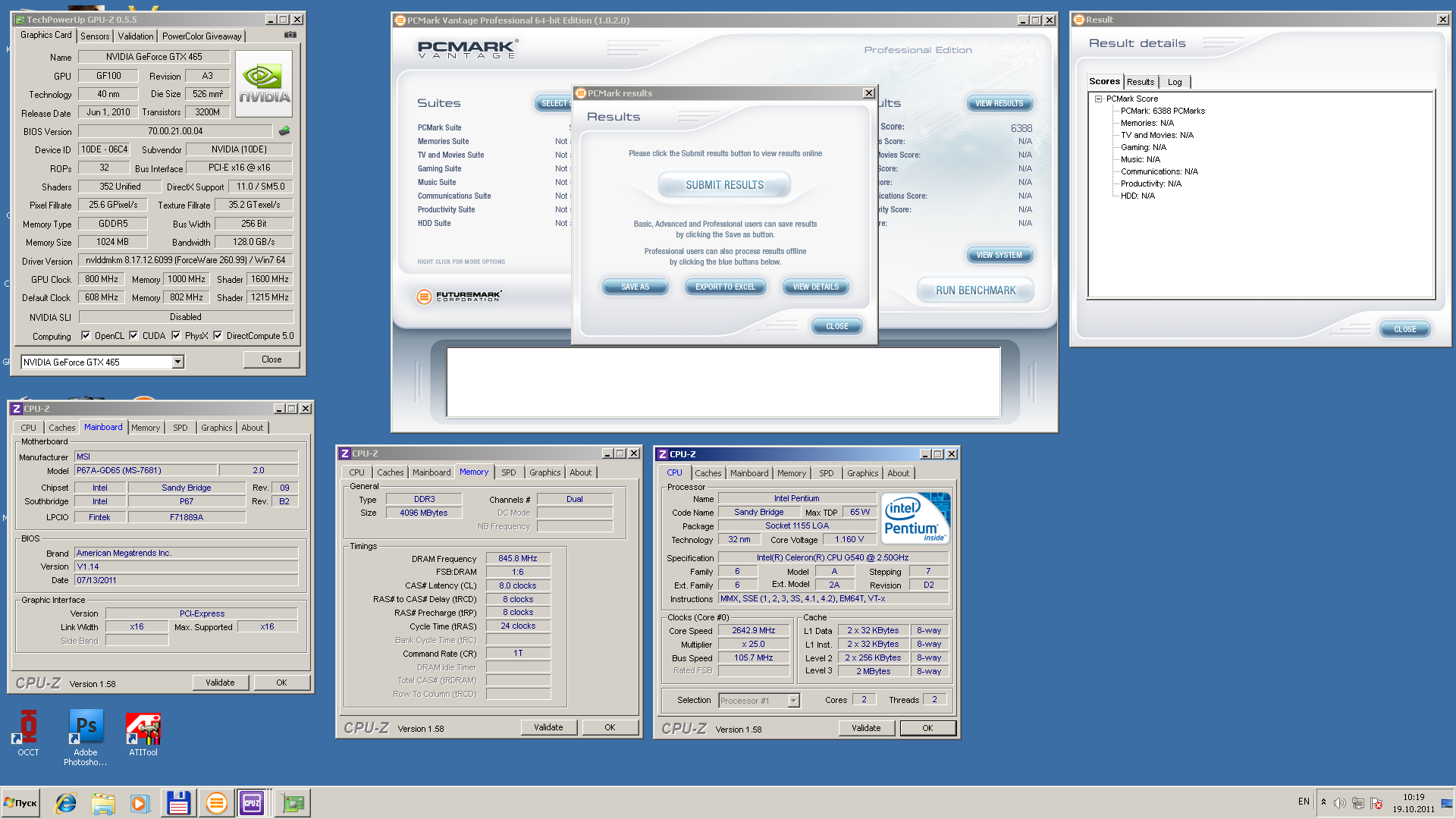Click the BIOS Version field in GPU-Z
Viewport: 1456px width, 819px height.
(175, 131)
